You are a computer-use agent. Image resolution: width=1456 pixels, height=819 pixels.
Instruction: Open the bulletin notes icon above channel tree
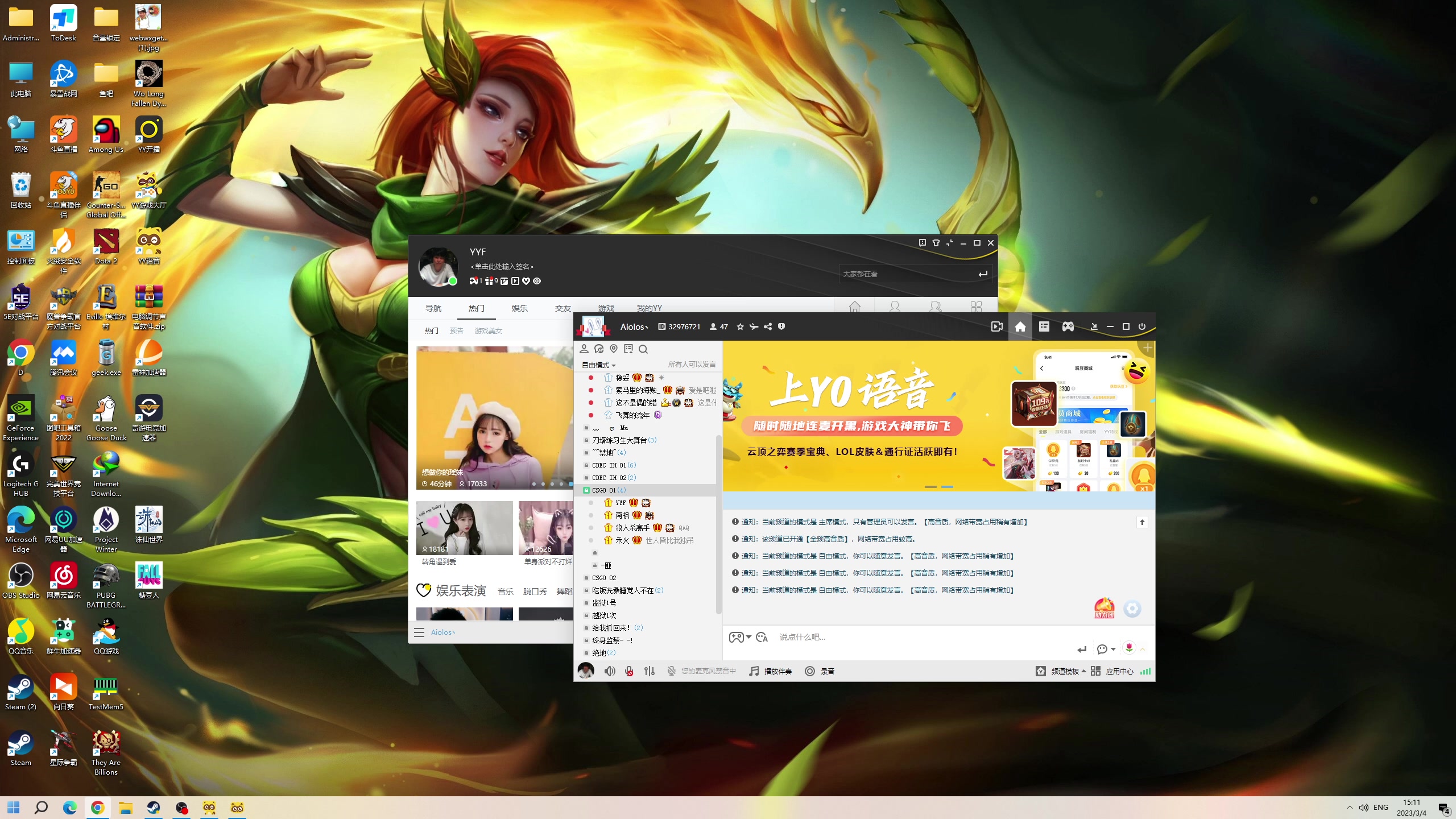click(x=628, y=349)
